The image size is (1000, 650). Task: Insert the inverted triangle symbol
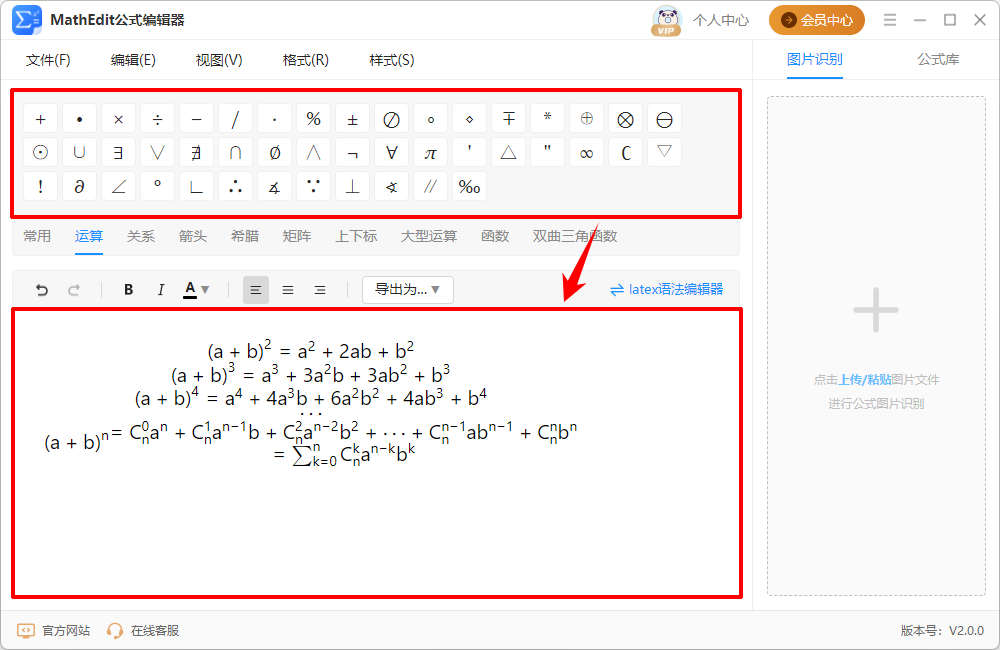(665, 153)
